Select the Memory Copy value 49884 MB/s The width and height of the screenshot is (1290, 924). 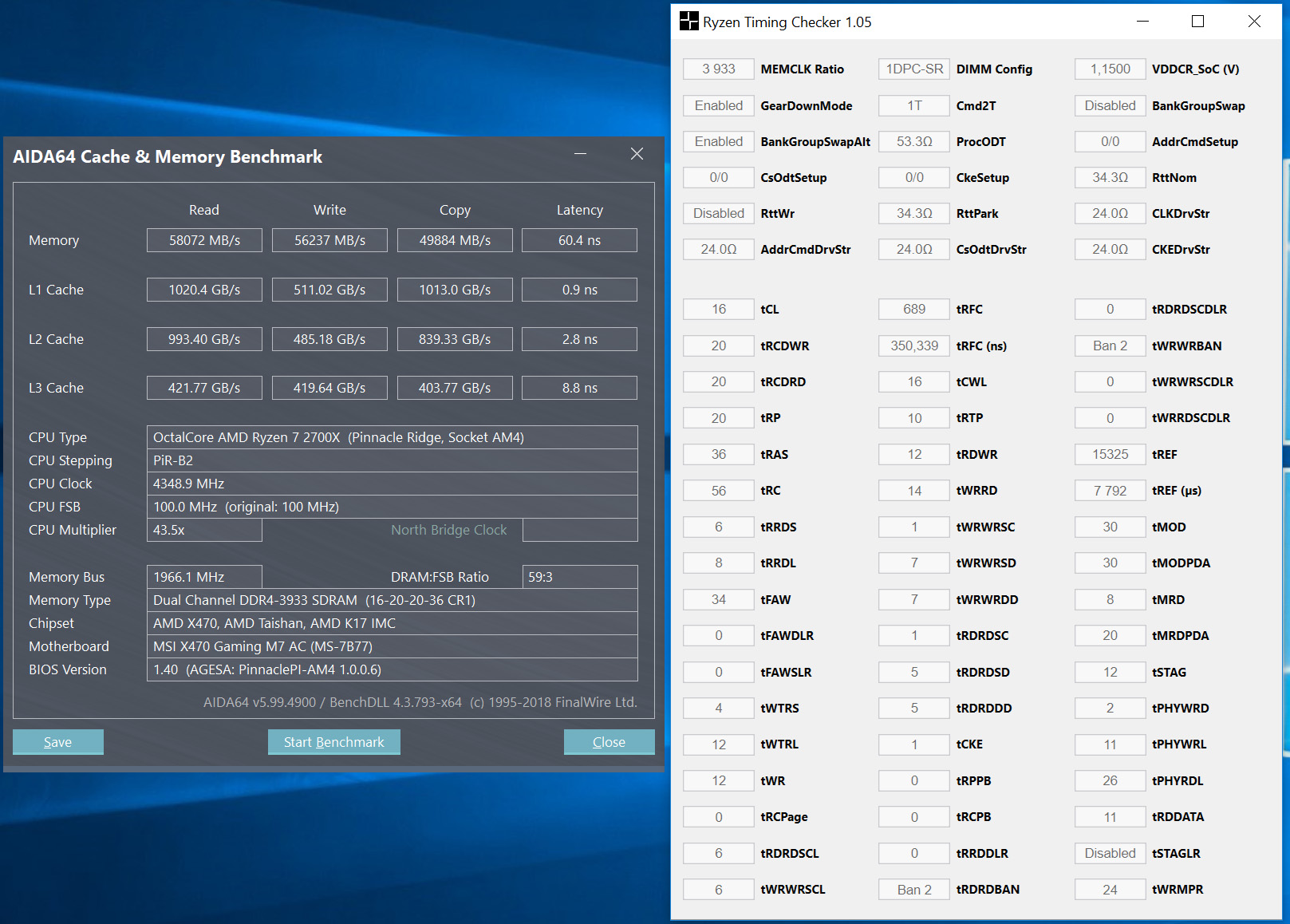coord(455,240)
